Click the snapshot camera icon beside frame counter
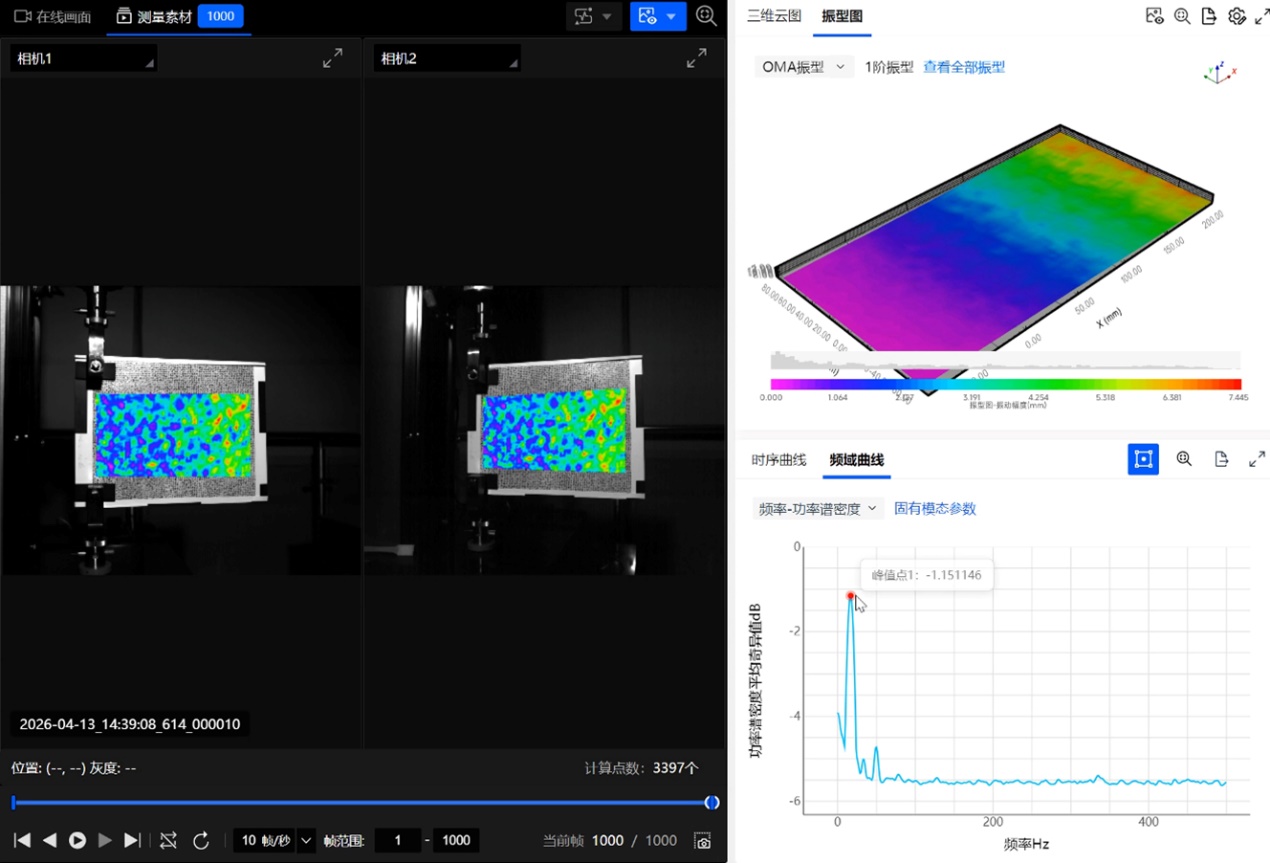 coord(703,841)
